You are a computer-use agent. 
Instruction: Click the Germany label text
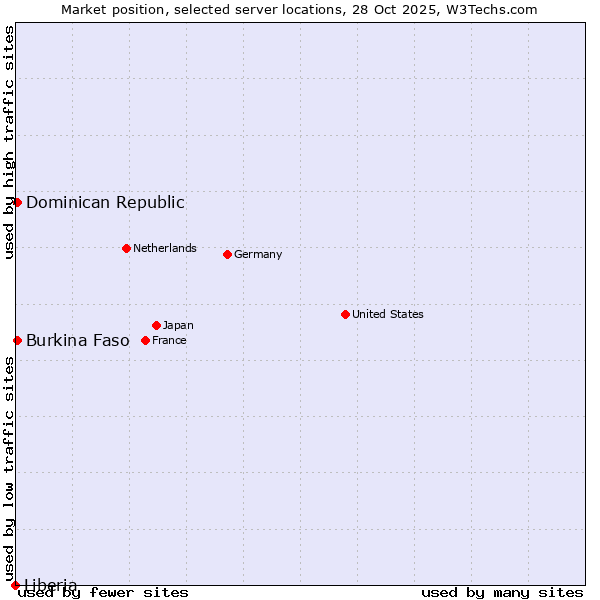[x=258, y=254]
